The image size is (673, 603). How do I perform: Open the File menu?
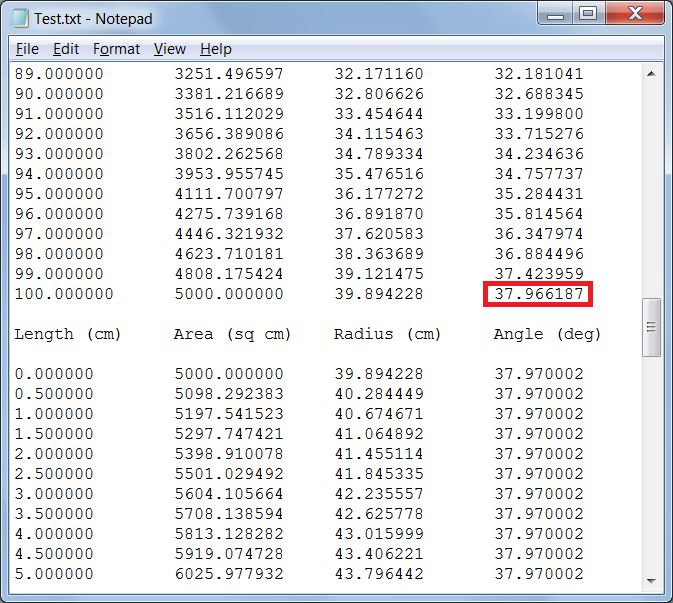tap(27, 49)
